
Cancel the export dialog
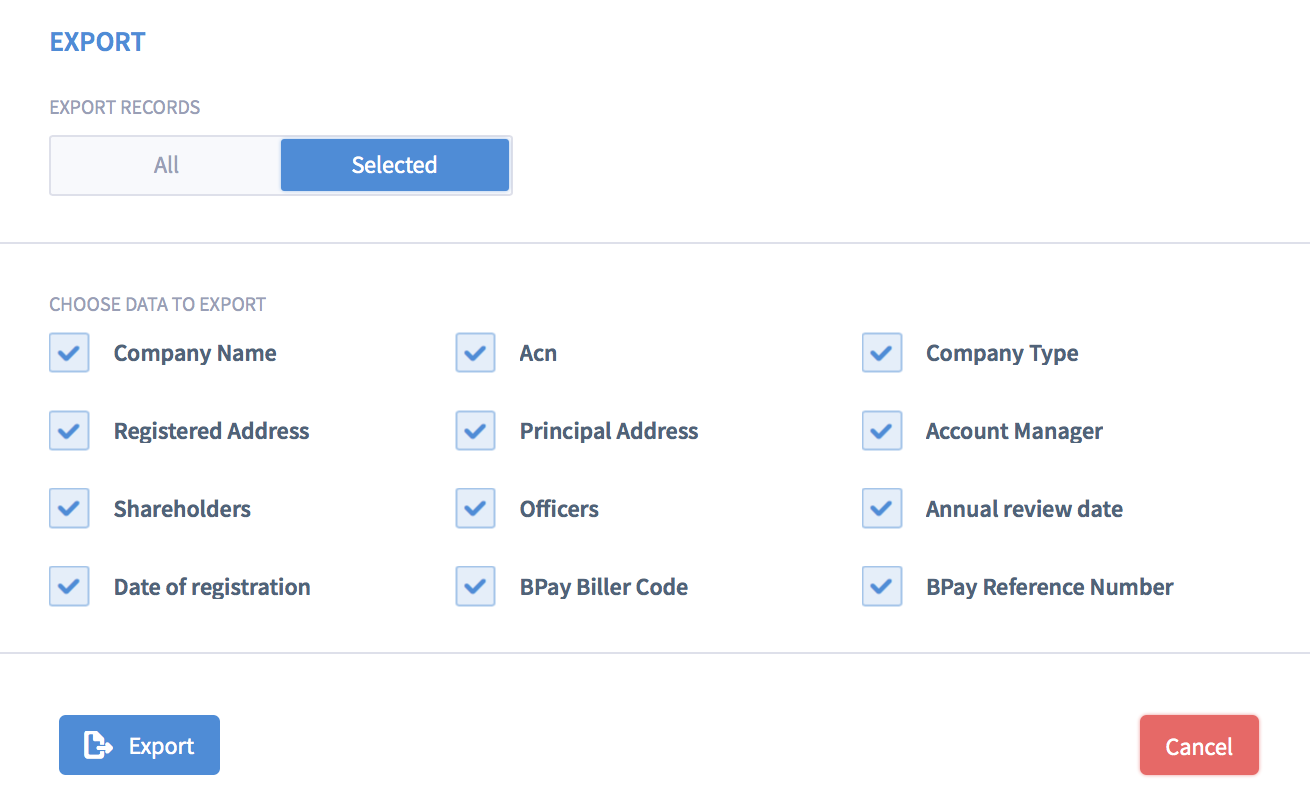pos(1199,746)
